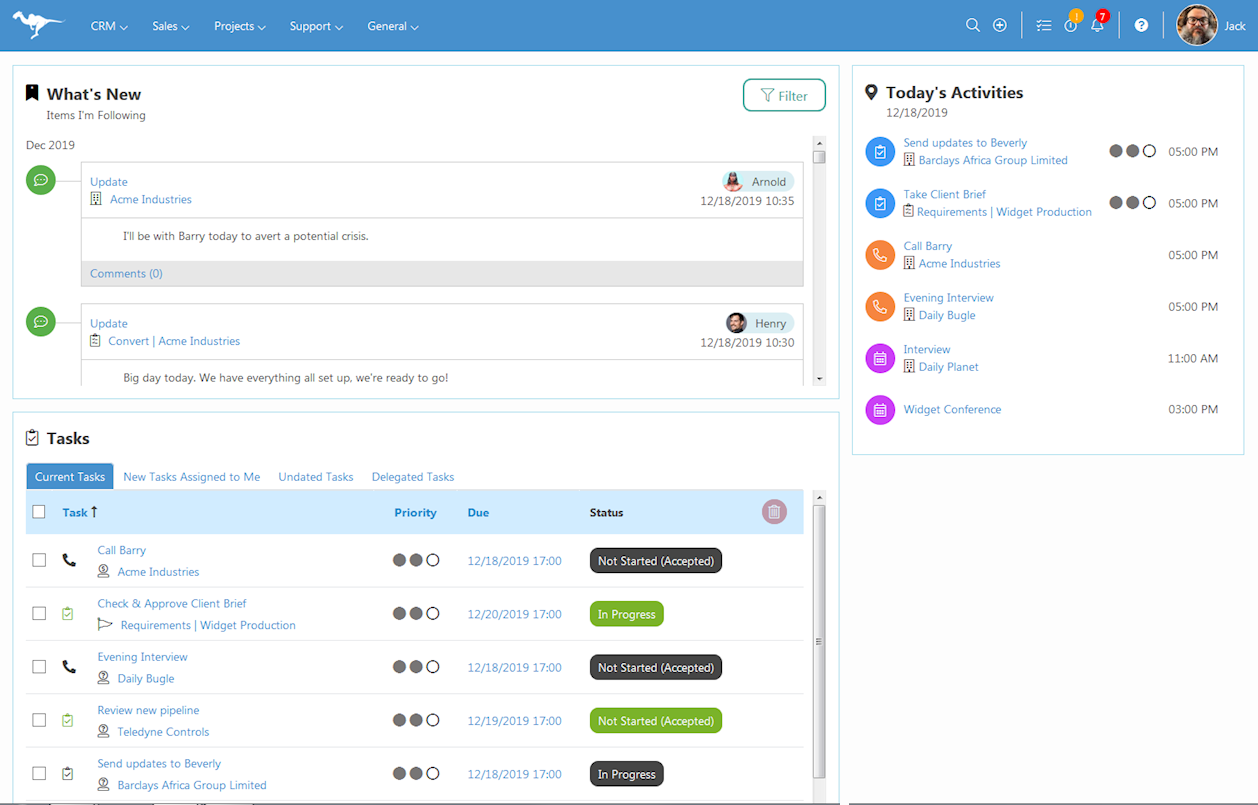The image size is (1258, 805).
Task: Click the delete trash icon in Tasks header
Action: tap(774, 512)
